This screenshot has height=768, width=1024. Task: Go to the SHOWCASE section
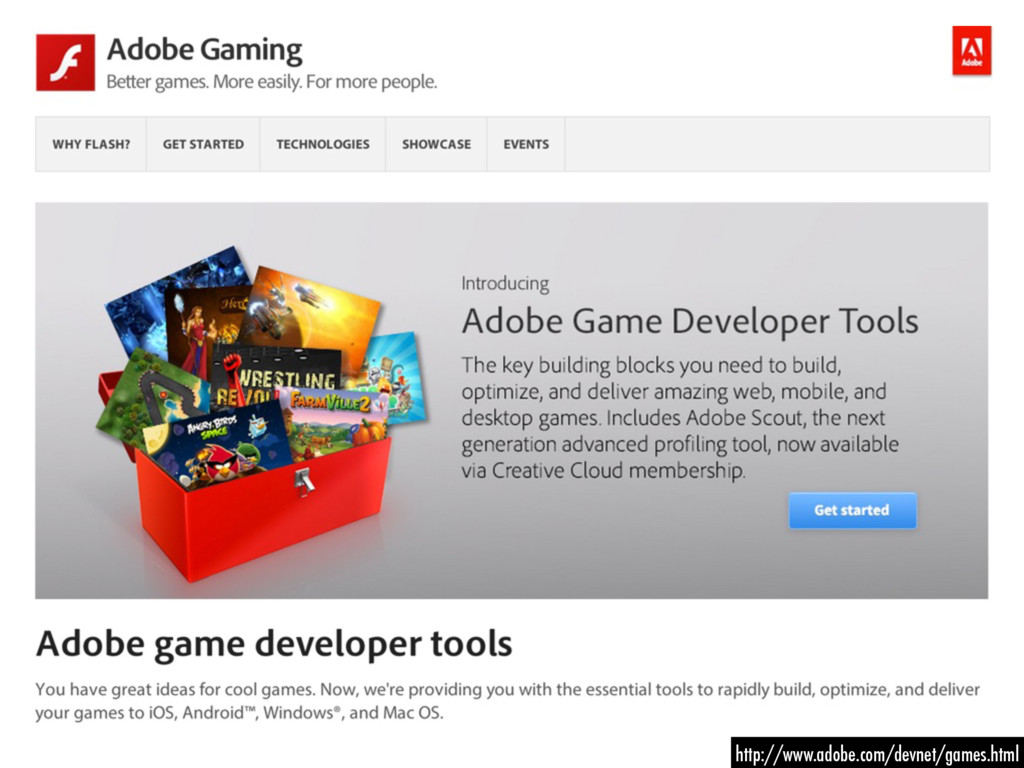436,144
